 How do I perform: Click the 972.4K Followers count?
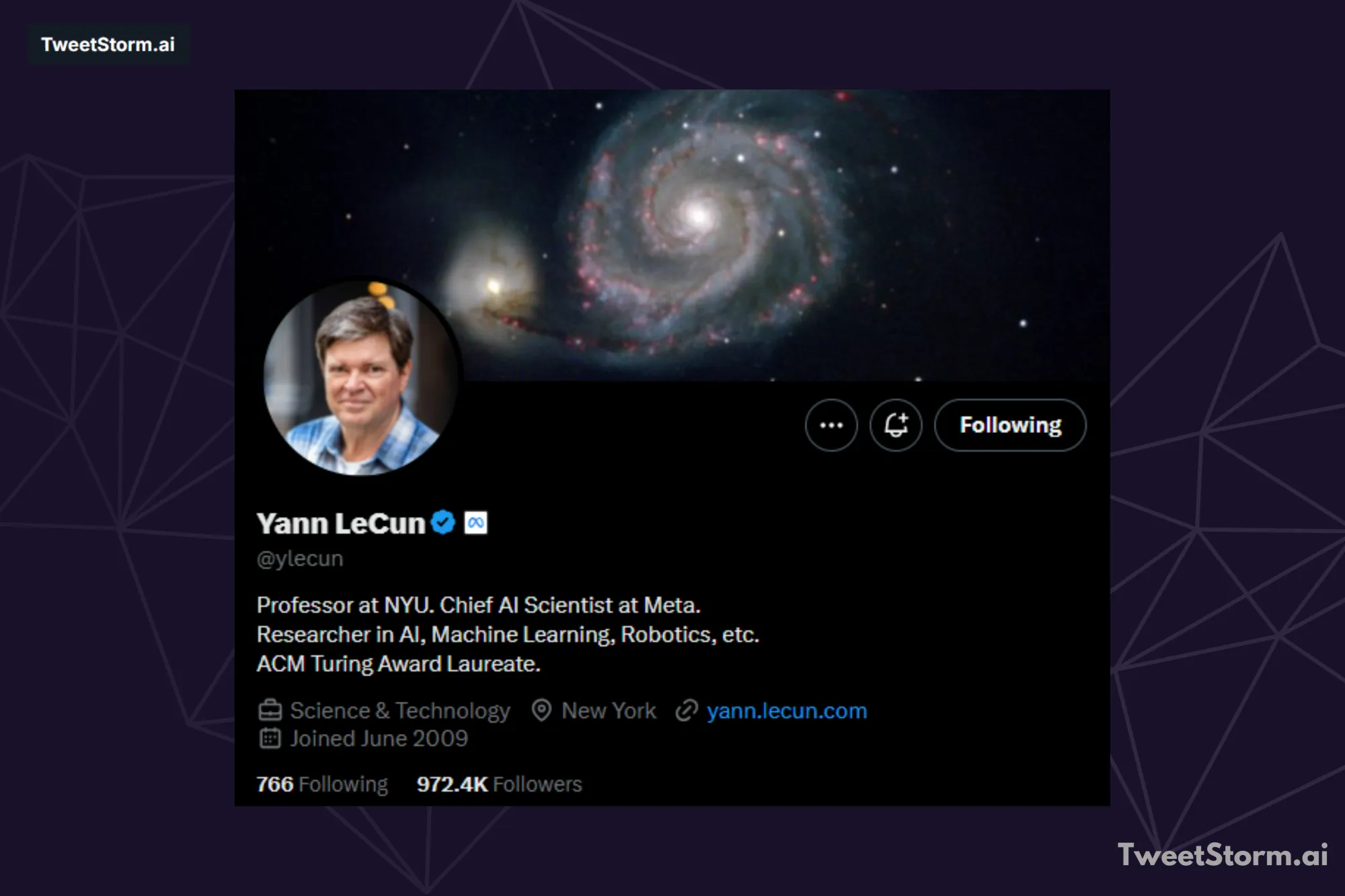click(498, 784)
